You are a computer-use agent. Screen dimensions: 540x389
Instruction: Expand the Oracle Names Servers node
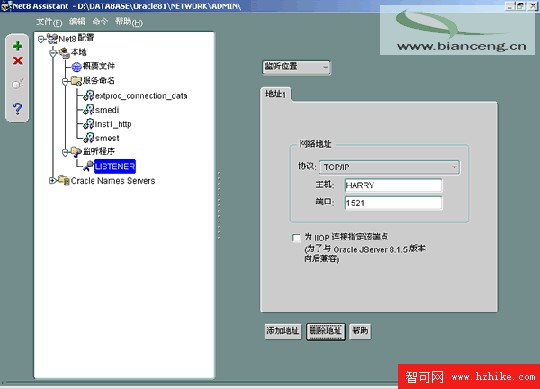[x=52, y=180]
